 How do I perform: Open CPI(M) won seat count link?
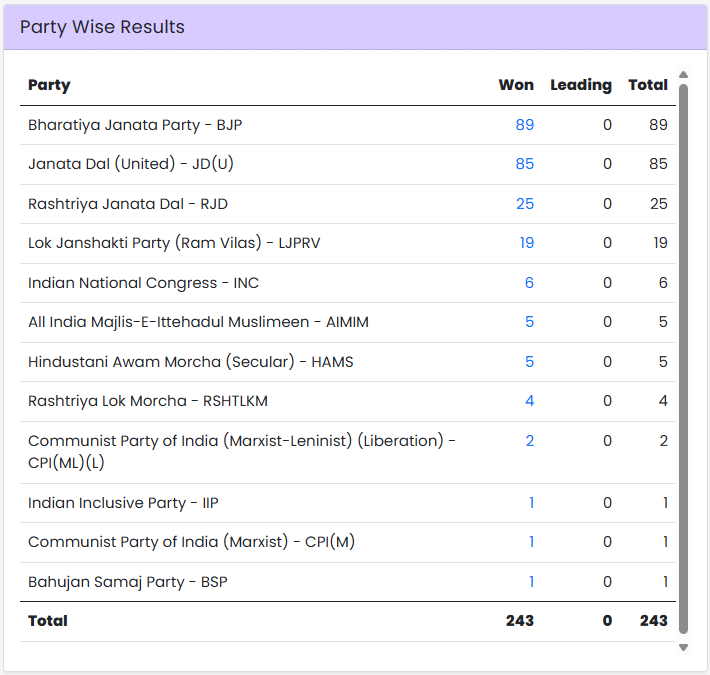coord(531,542)
